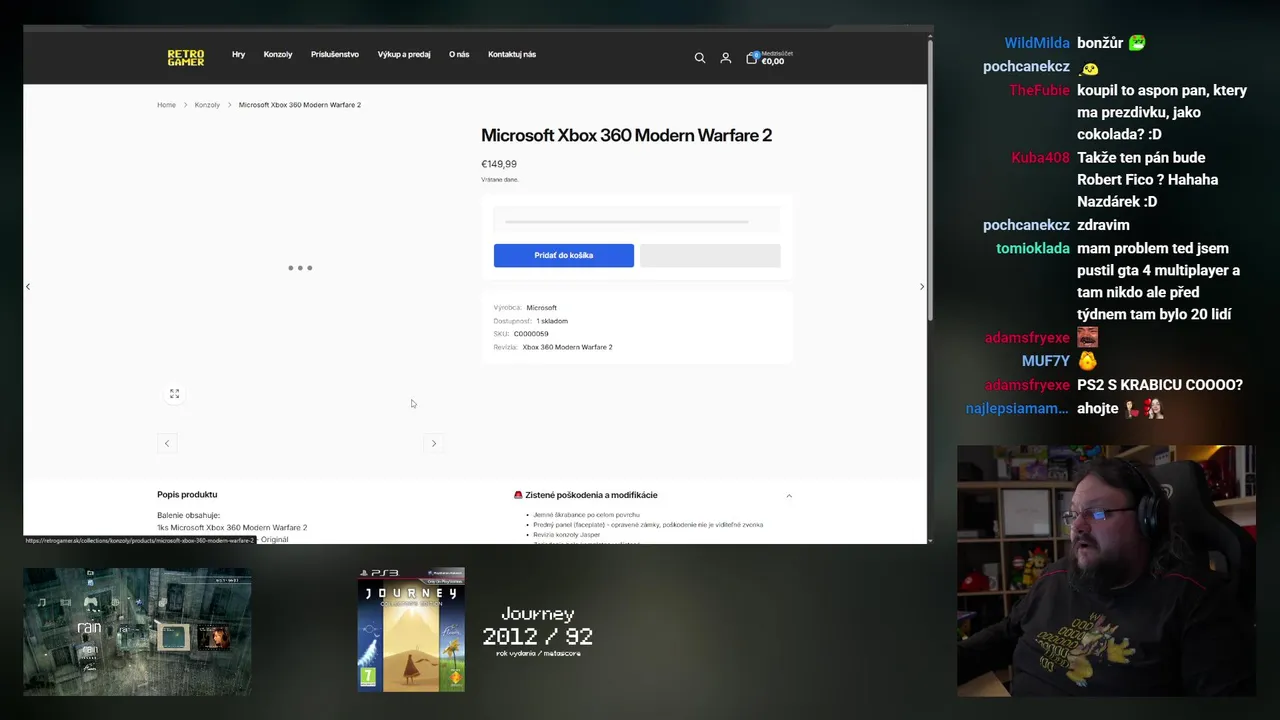
Task: Click the Retro Gamer logo
Action: [x=186, y=58]
